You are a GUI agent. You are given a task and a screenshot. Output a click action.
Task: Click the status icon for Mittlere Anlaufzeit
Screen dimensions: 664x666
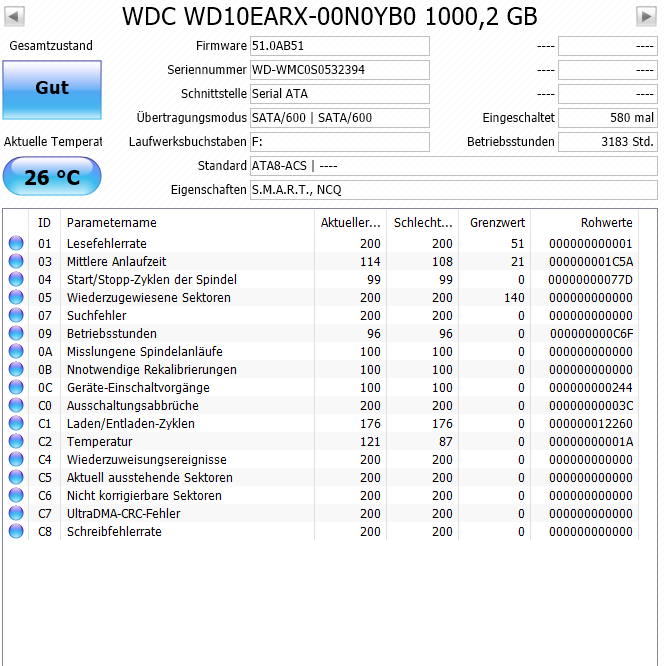(x=16, y=261)
